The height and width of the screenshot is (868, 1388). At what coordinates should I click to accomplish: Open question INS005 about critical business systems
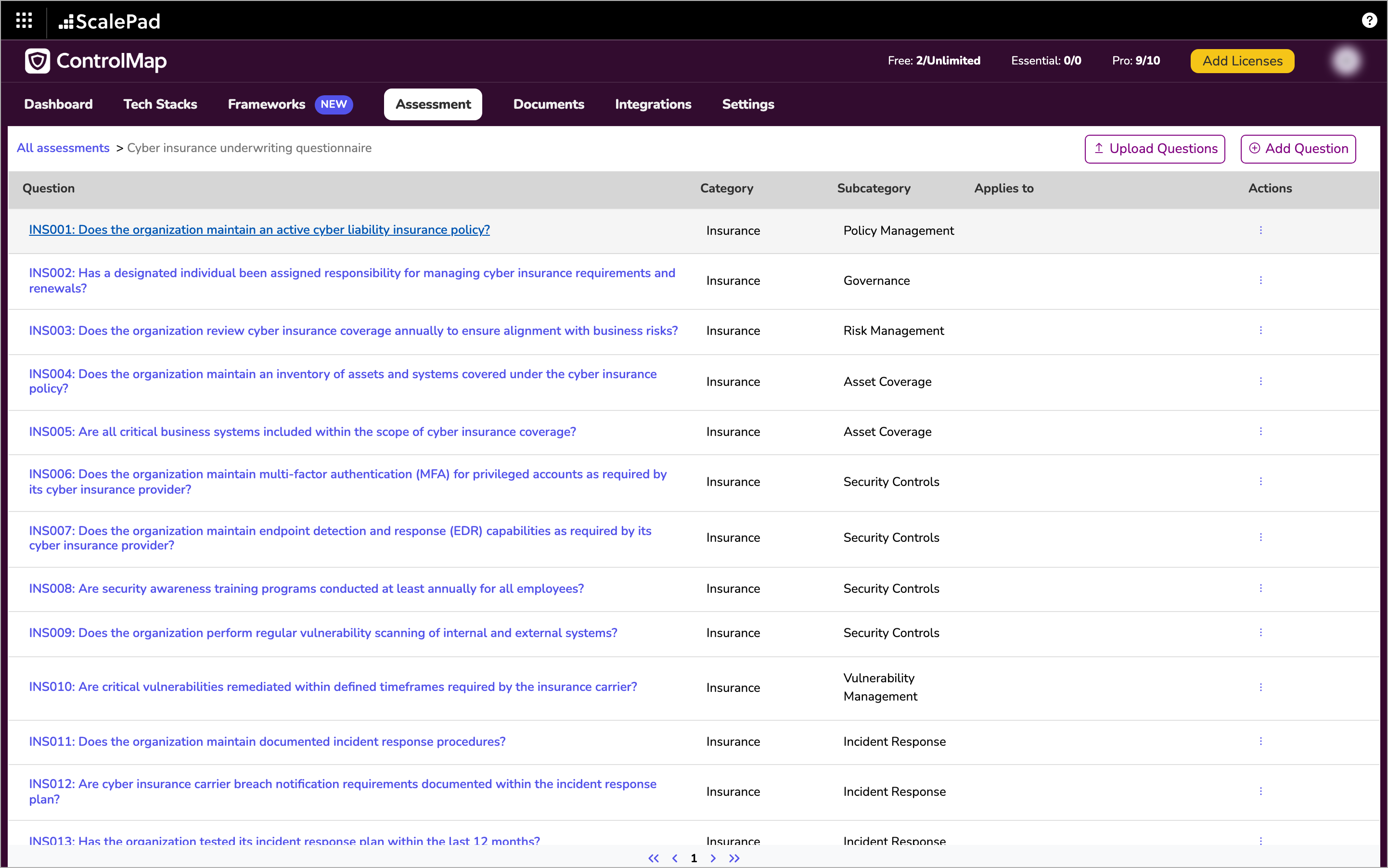[302, 432]
